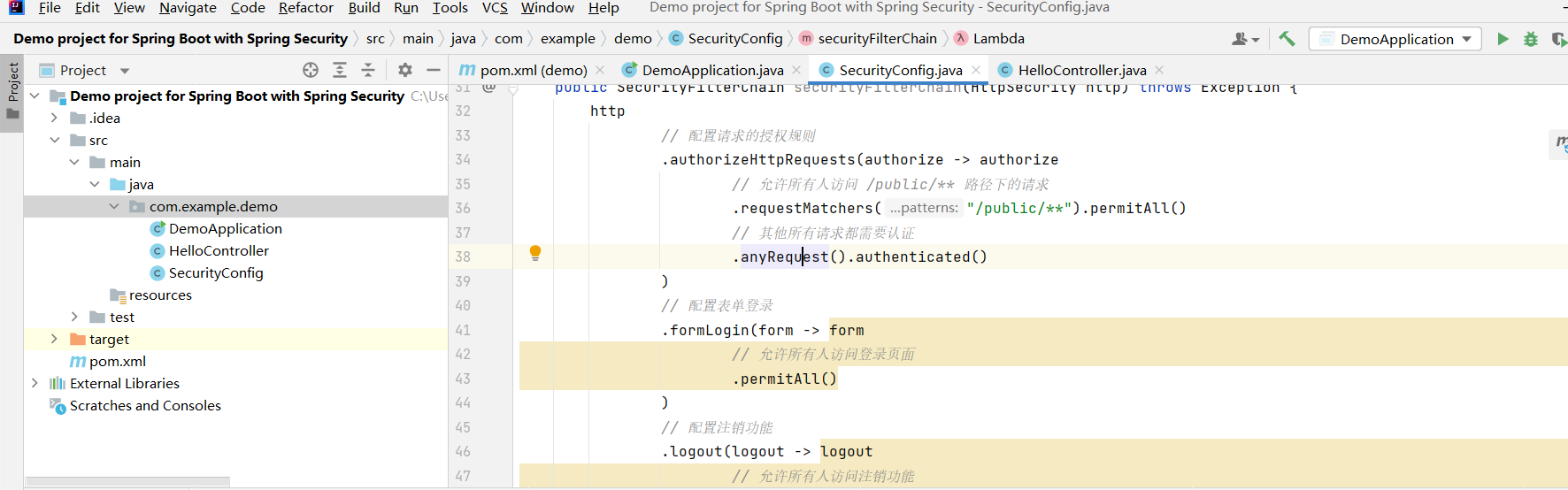Screen dimensions: 1568x490
Task: Click the Select Opened File target icon
Action: 311,70
